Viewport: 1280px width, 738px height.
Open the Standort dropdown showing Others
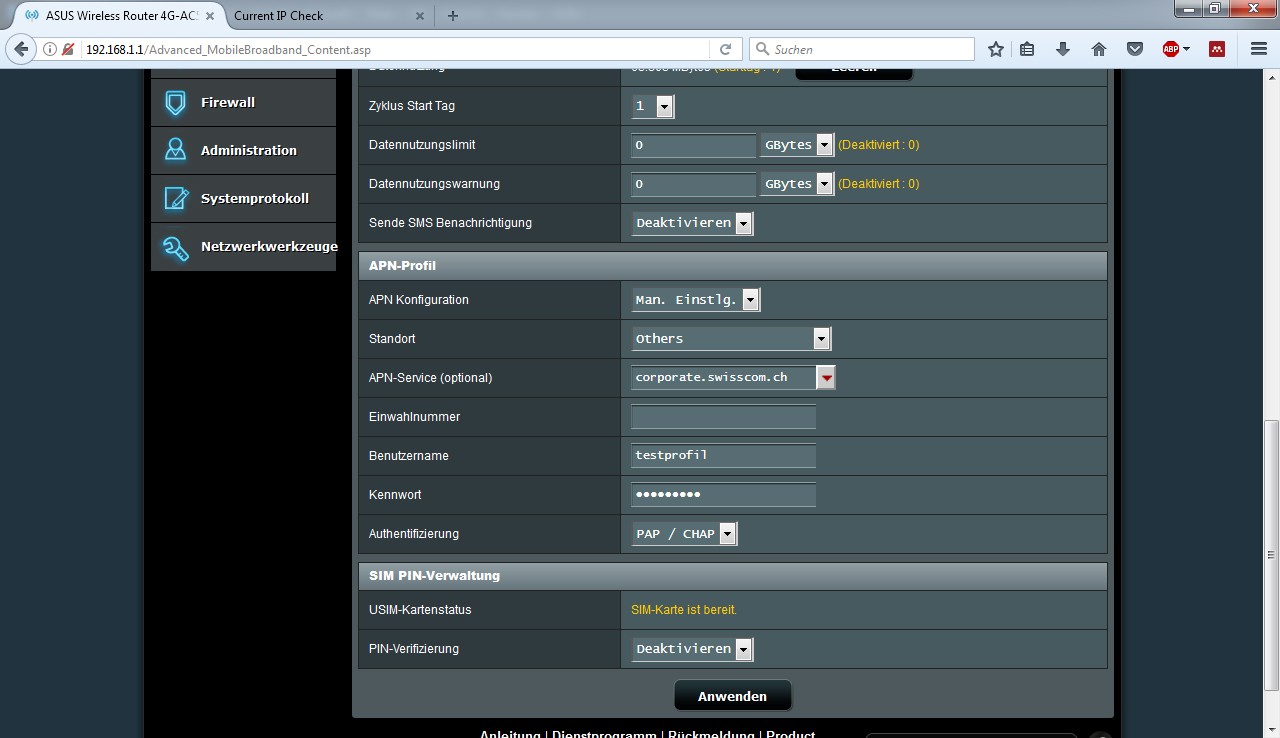[x=731, y=339]
